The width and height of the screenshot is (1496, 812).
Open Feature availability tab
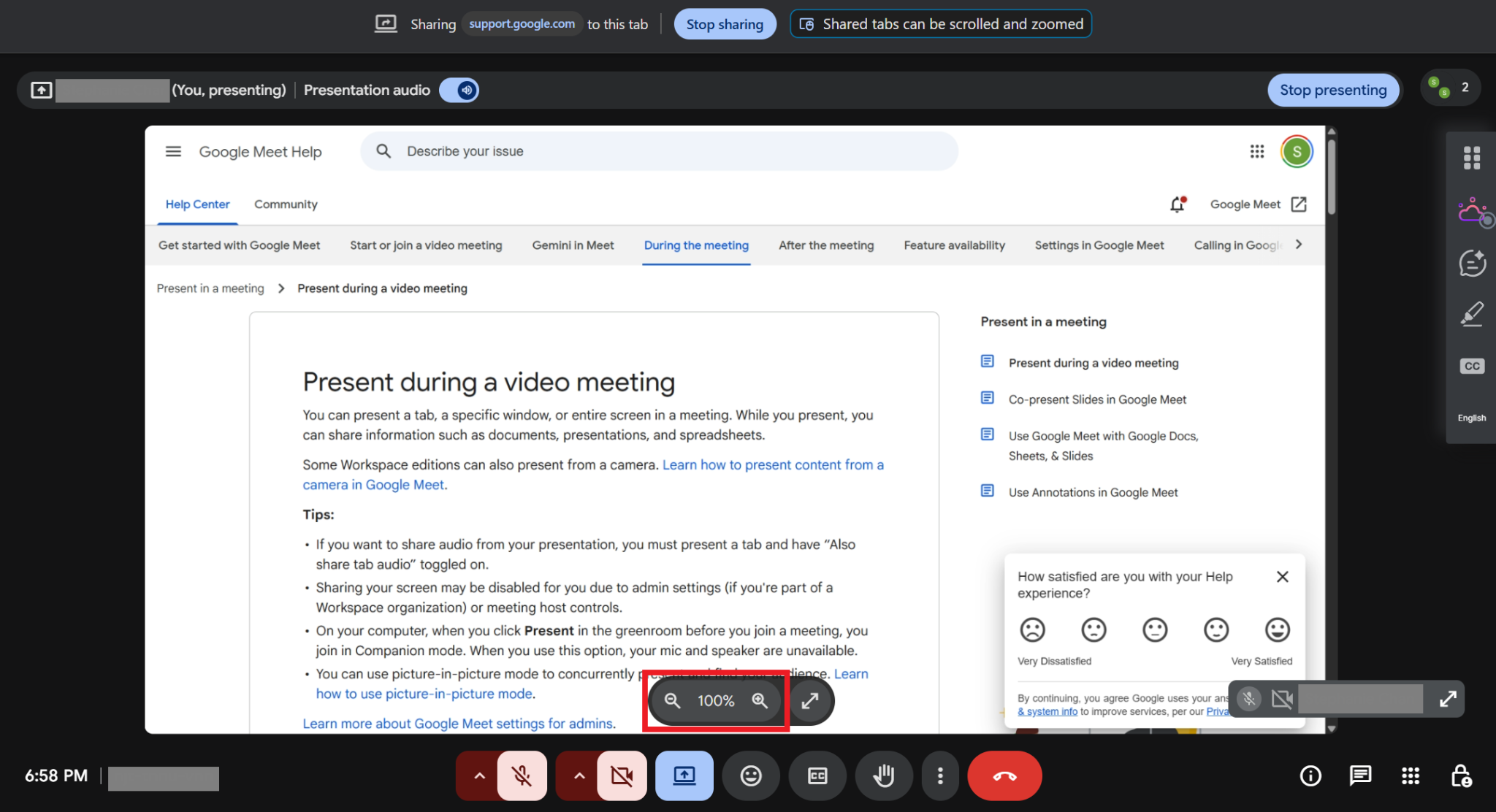pyautogui.click(x=954, y=245)
